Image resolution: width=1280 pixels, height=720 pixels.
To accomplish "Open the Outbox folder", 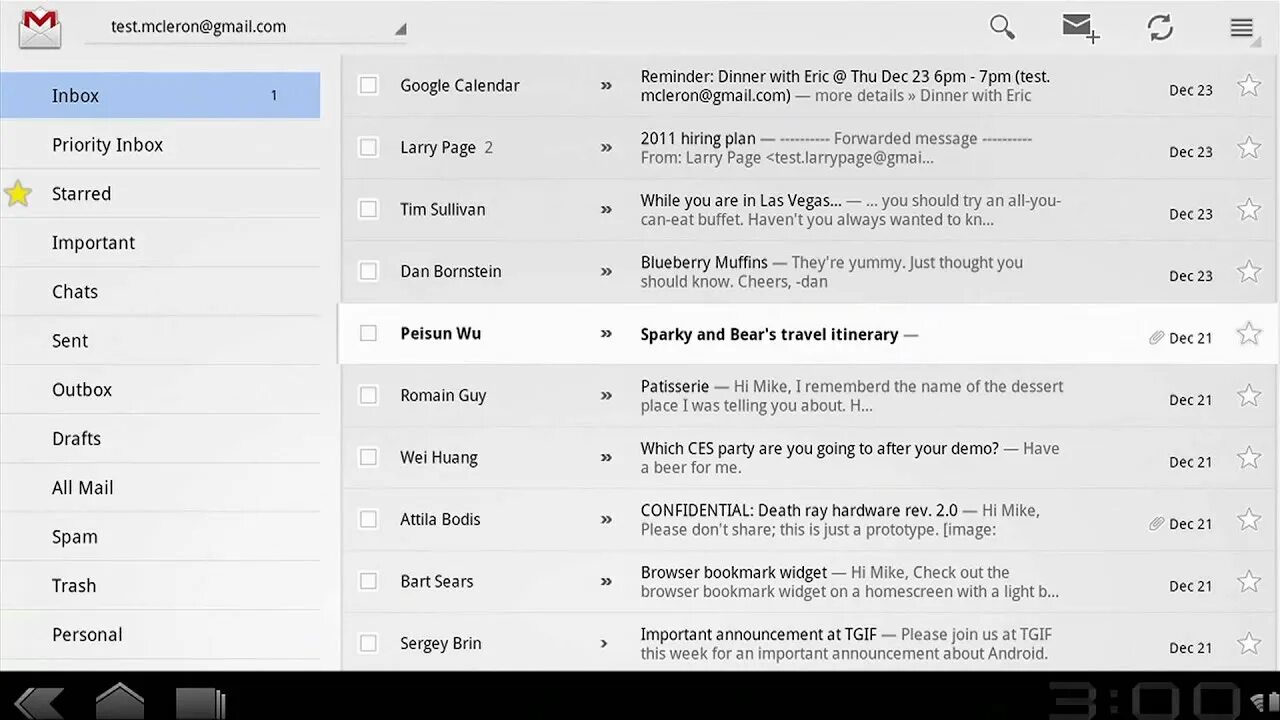I will pos(160,390).
